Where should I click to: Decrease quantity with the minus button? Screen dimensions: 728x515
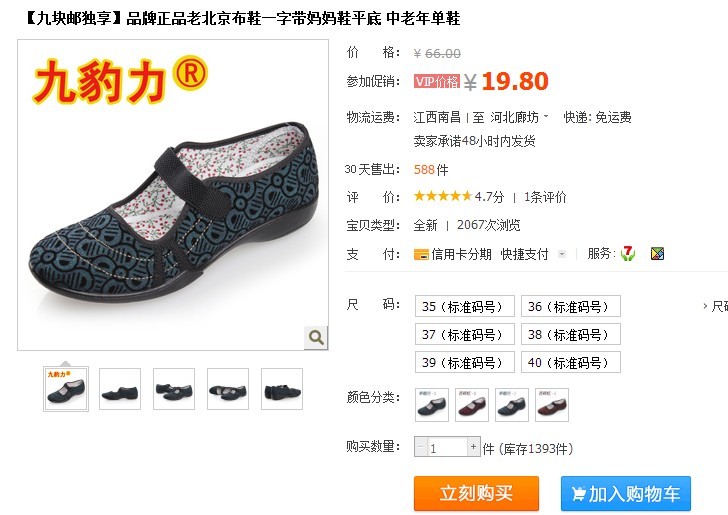421,447
